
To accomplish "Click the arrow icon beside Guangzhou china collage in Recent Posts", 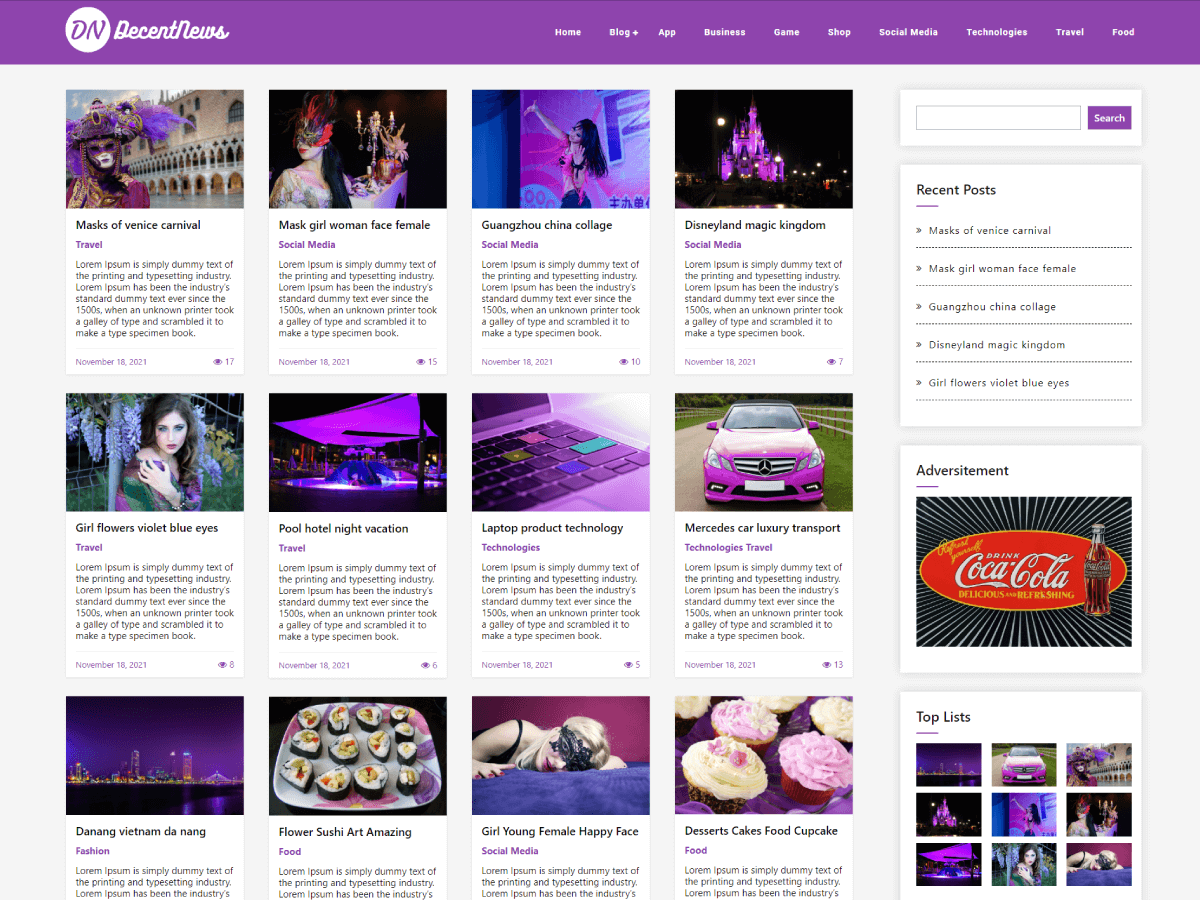I will (x=918, y=307).
